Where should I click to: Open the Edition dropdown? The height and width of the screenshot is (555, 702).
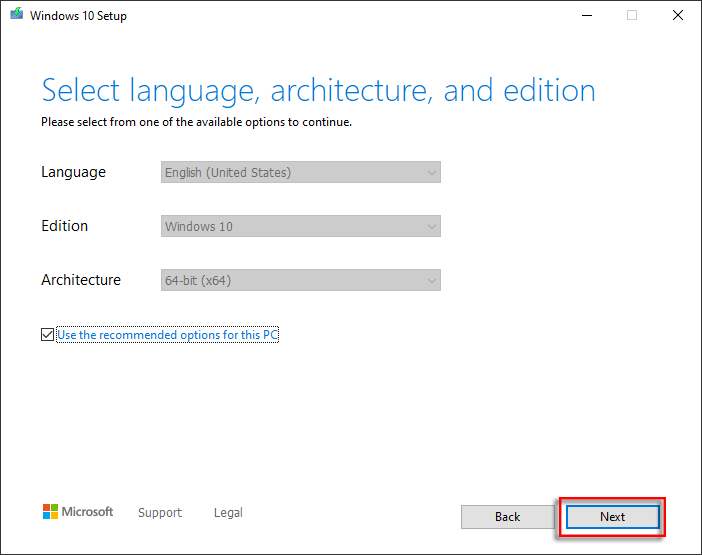coord(301,226)
